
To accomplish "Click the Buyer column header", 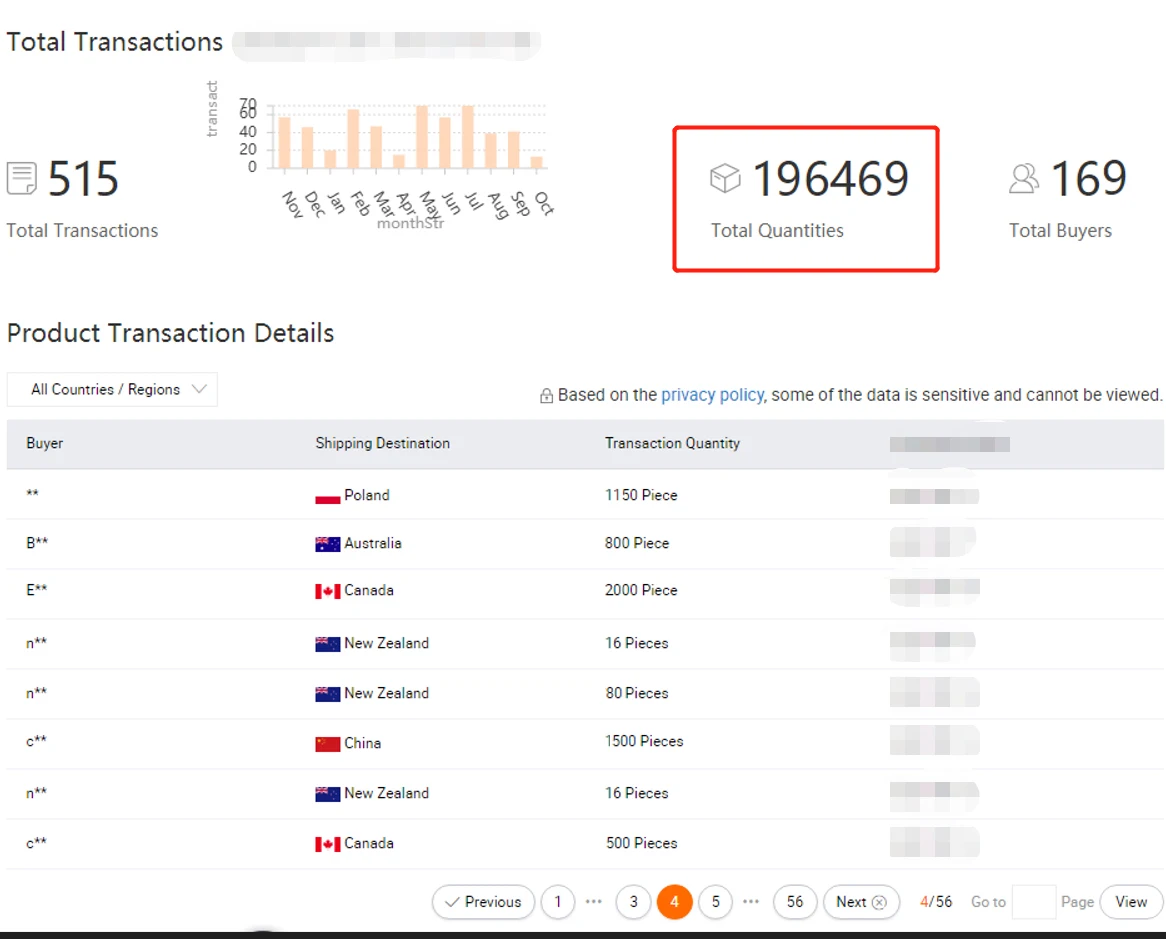I will click(x=45, y=443).
